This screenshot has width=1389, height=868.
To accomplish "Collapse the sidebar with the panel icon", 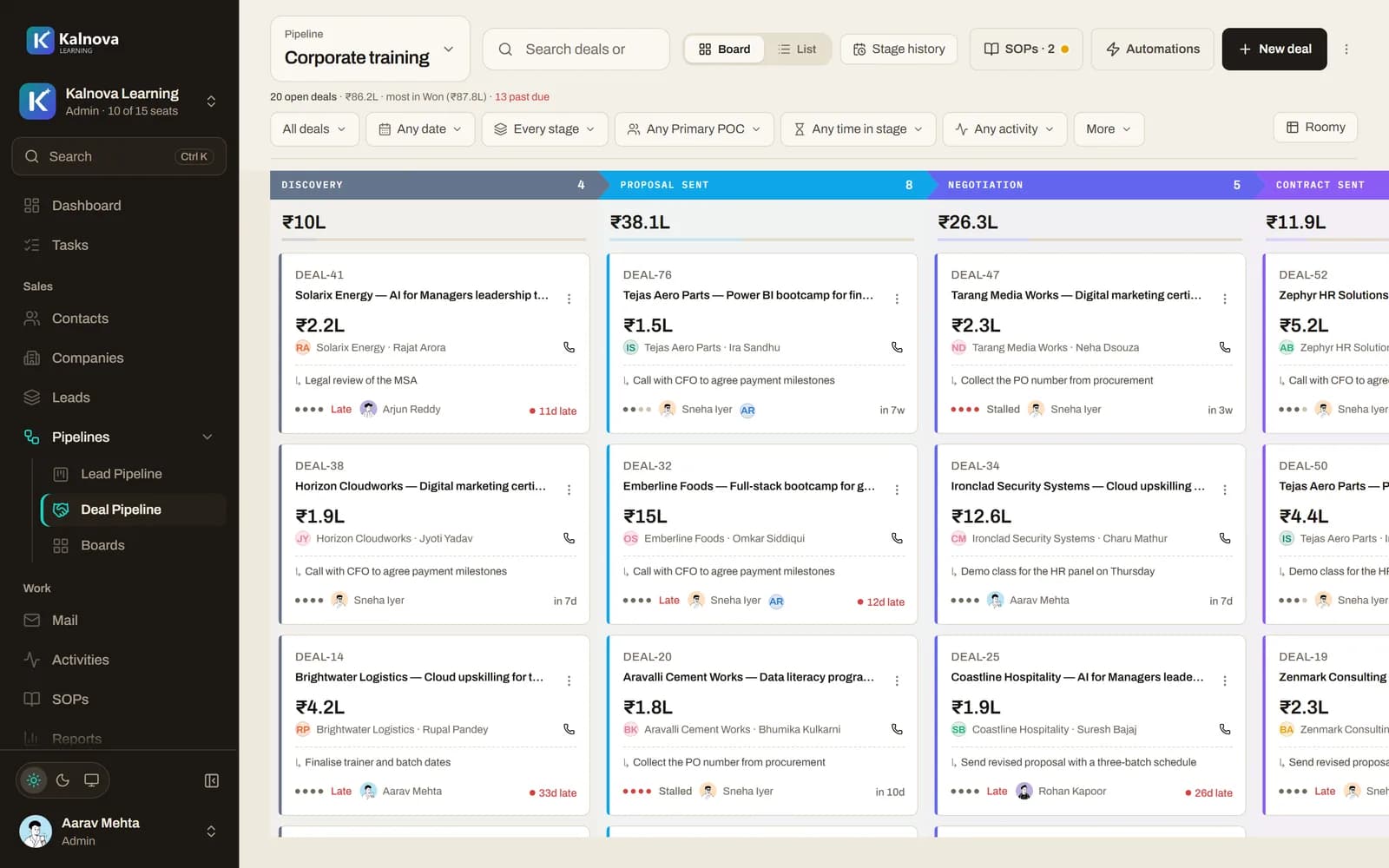I will point(212,780).
